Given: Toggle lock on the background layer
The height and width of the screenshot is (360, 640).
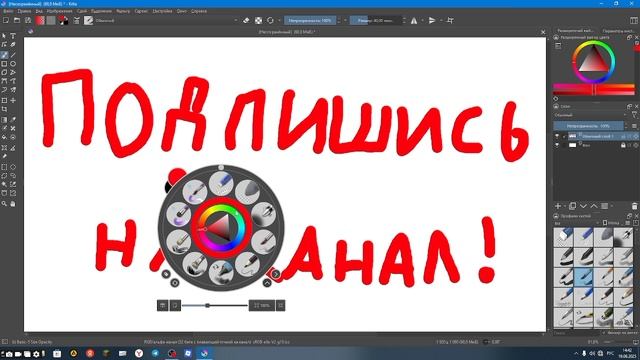Looking at the screenshot, I should pos(623,145).
